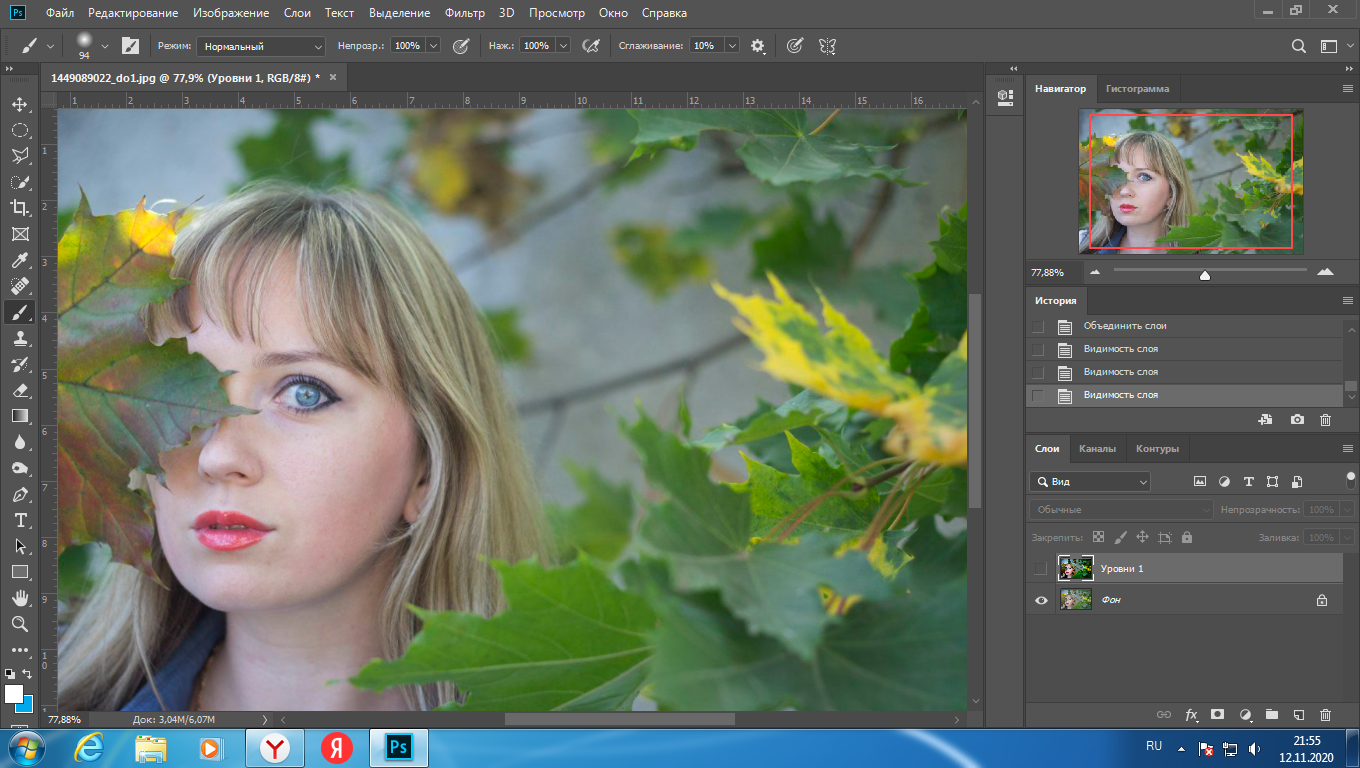The image size is (1360, 768).
Task: Switch to the Каналы tab
Action: (x=1097, y=449)
